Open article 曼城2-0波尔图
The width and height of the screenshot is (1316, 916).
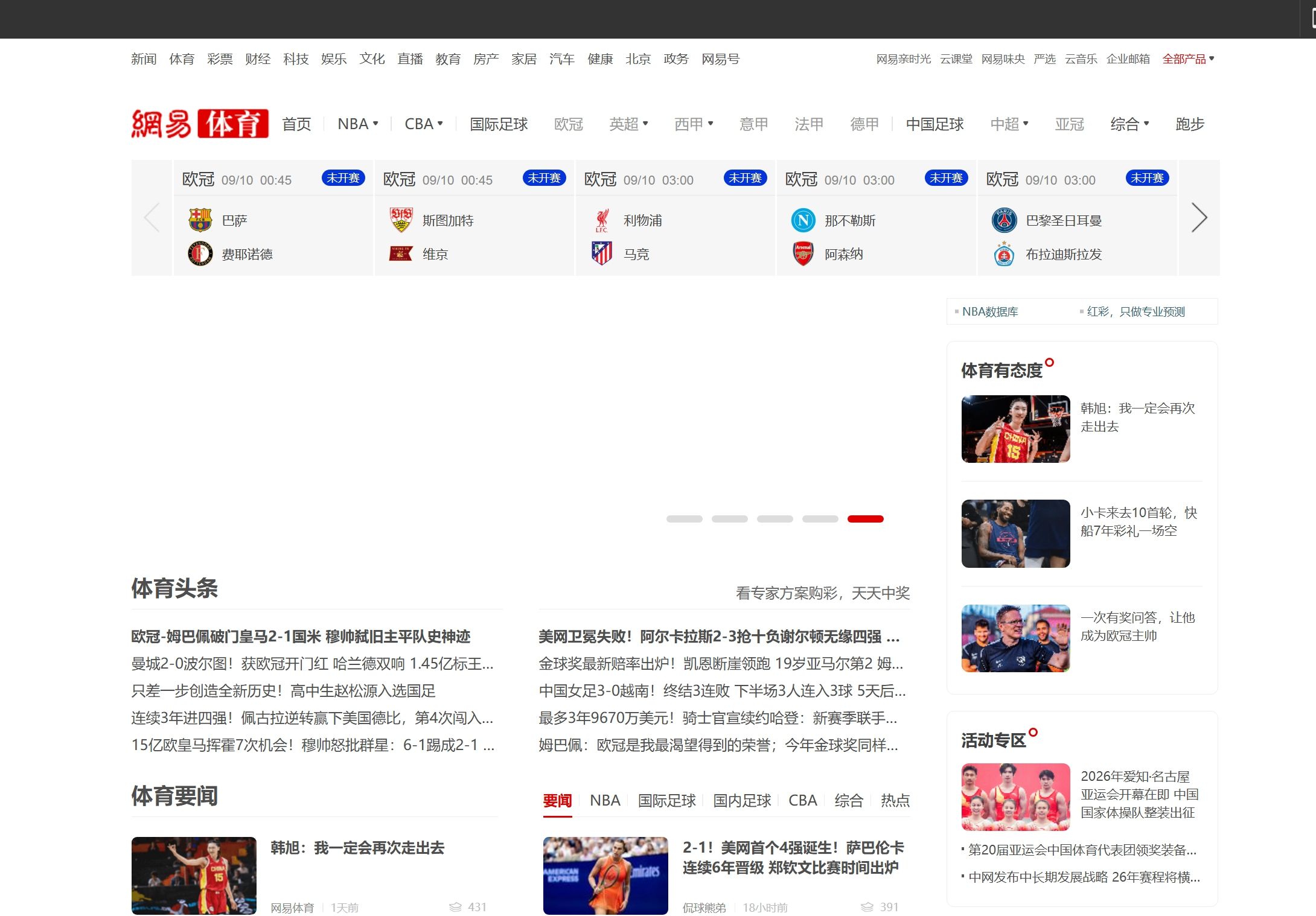(x=312, y=664)
